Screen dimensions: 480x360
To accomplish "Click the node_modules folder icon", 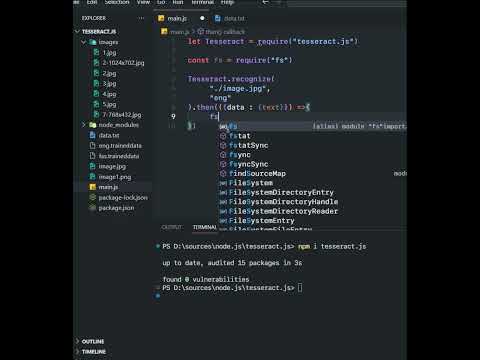I will point(93,125).
